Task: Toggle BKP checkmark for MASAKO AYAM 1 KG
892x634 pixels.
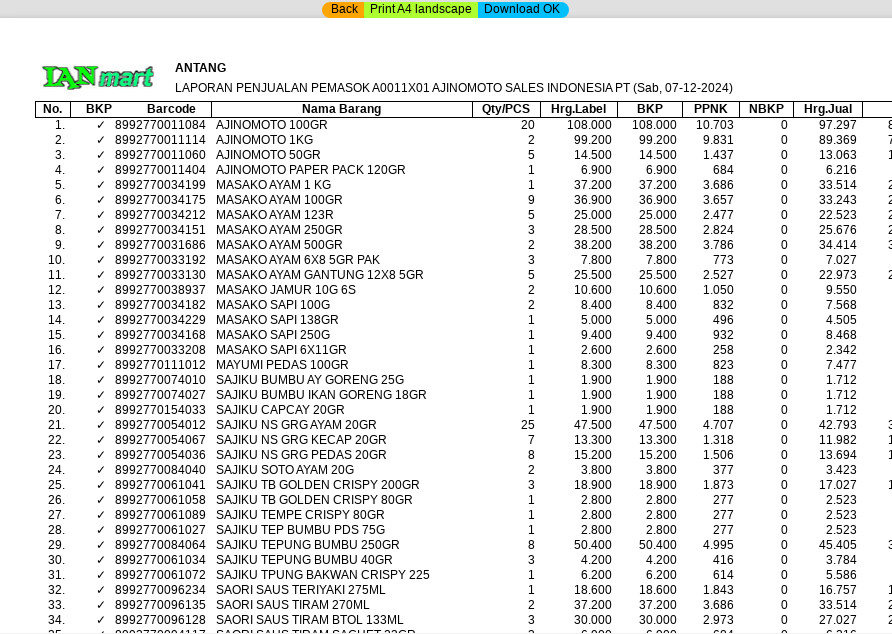Action: (100, 185)
